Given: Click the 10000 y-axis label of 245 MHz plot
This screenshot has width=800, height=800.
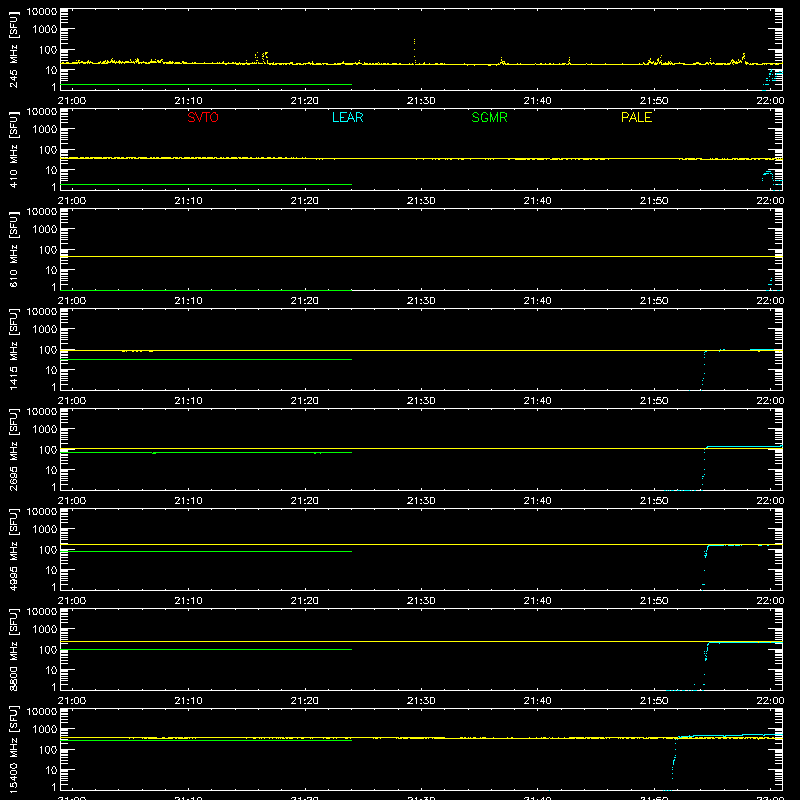Looking at the screenshot, I should click(42, 12).
